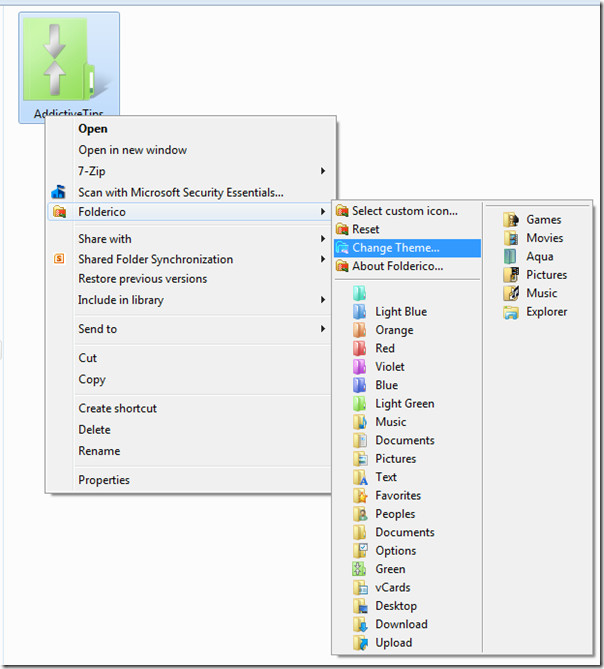Open About Folderico... entry
The height and width of the screenshot is (669, 604).
pos(407,266)
